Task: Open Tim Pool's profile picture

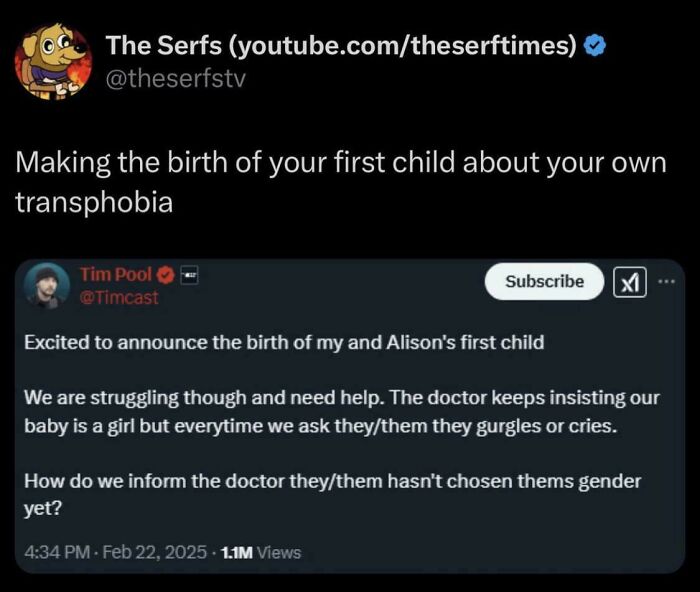Action: click(x=47, y=286)
